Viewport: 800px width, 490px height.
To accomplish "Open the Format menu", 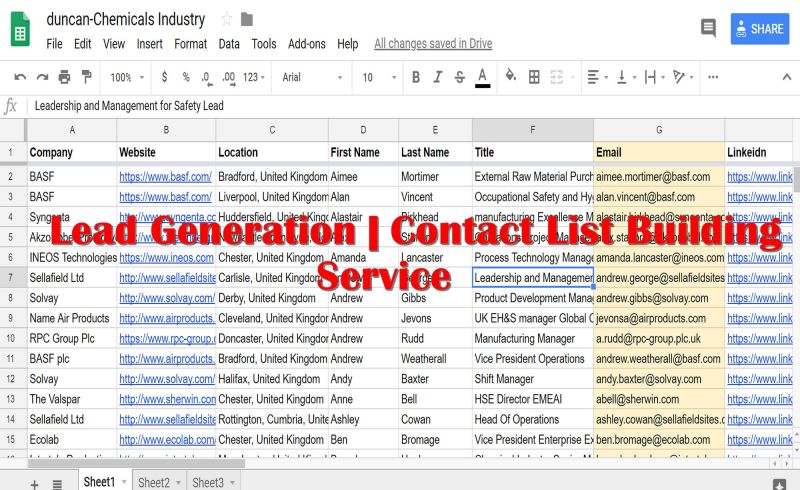I will tap(190, 44).
